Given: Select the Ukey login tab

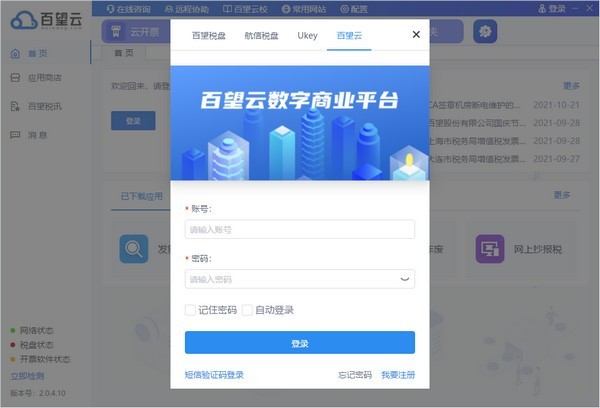Looking at the screenshot, I should pos(307,36).
